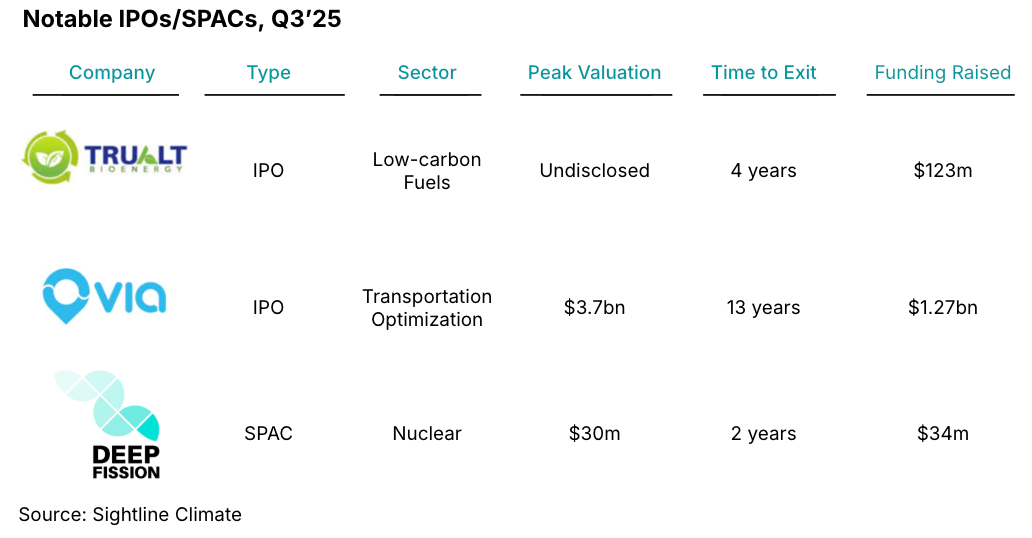Select the $1.27bn funding raised value
1032x538 pixels.
(942, 308)
